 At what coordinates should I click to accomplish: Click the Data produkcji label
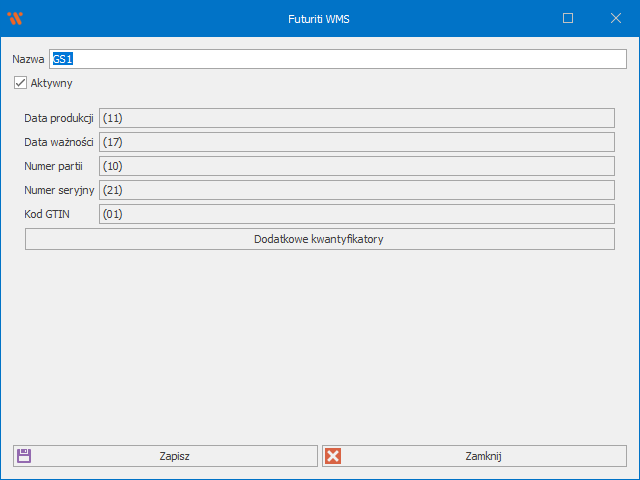pyautogui.click(x=58, y=118)
